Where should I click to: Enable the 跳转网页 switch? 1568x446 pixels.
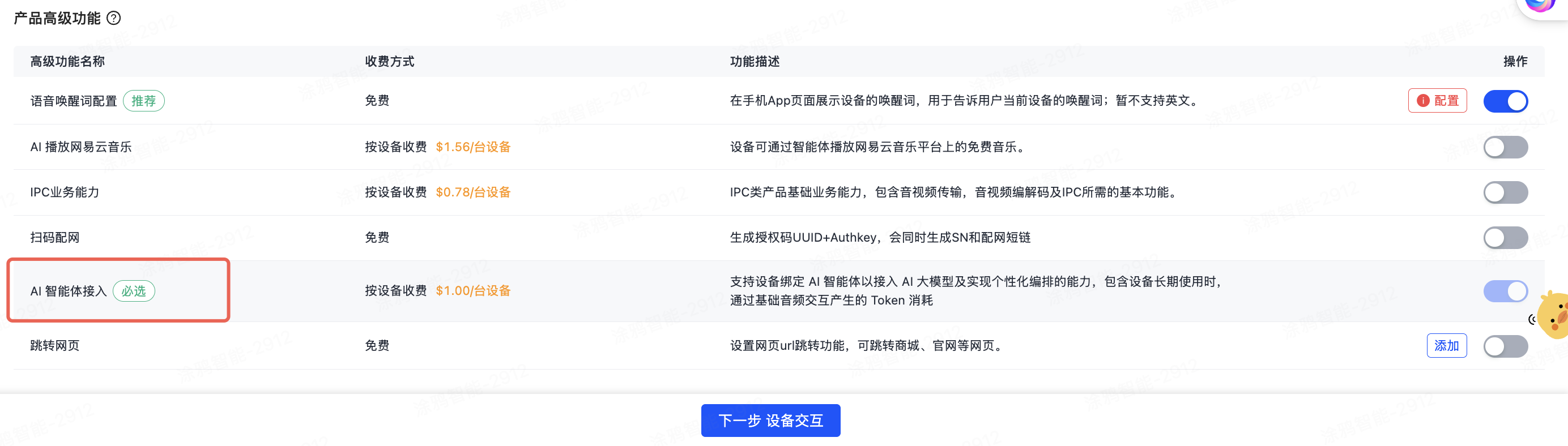coord(1505,346)
